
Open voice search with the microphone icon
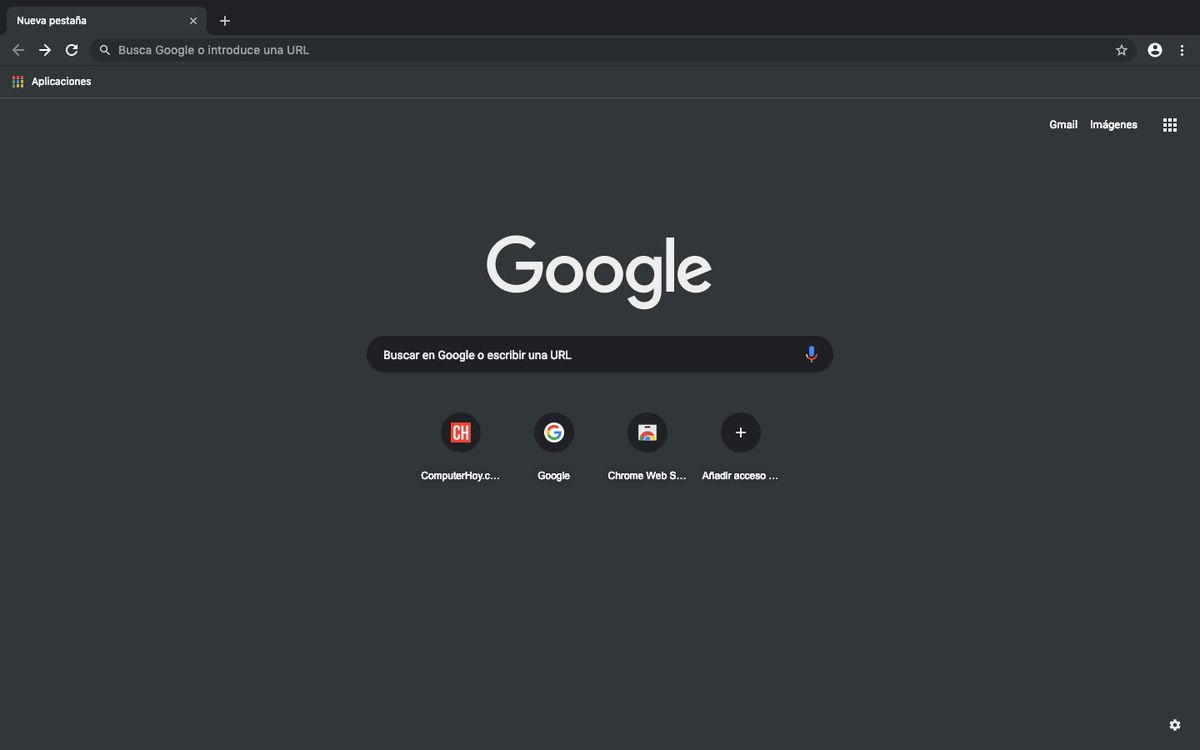click(810, 354)
